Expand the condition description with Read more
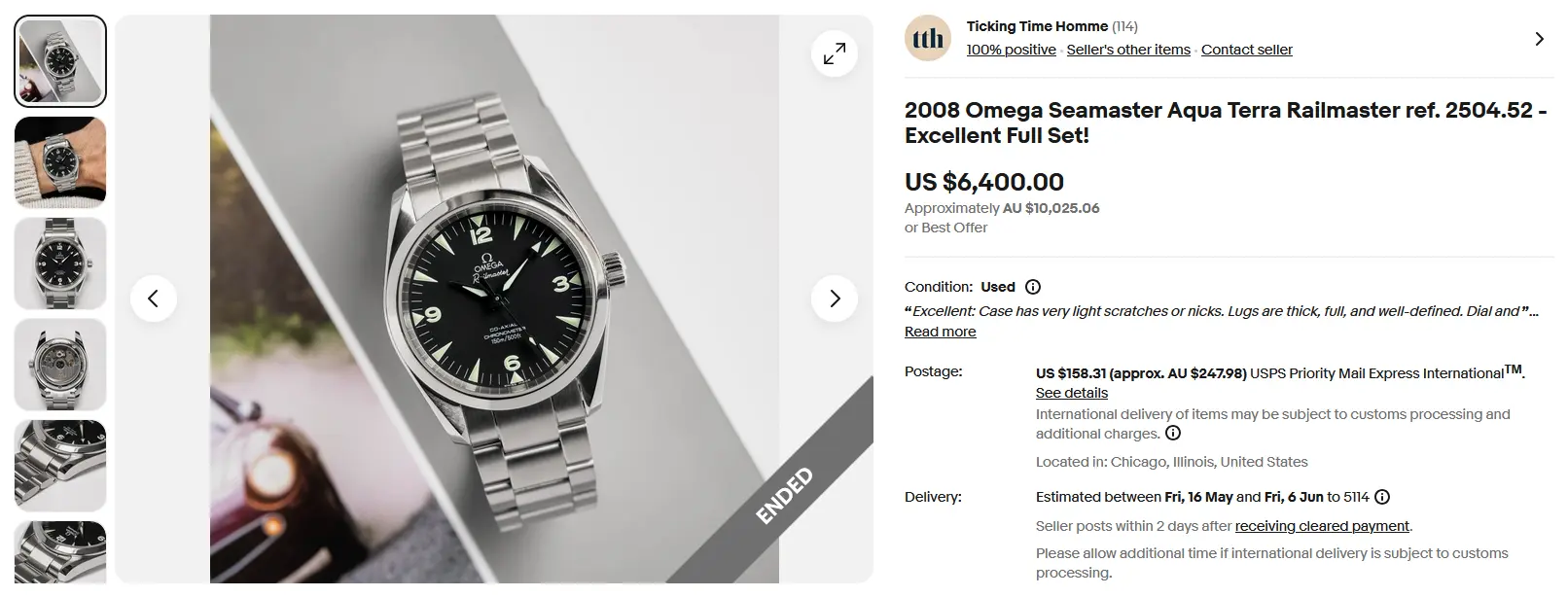 click(x=940, y=332)
